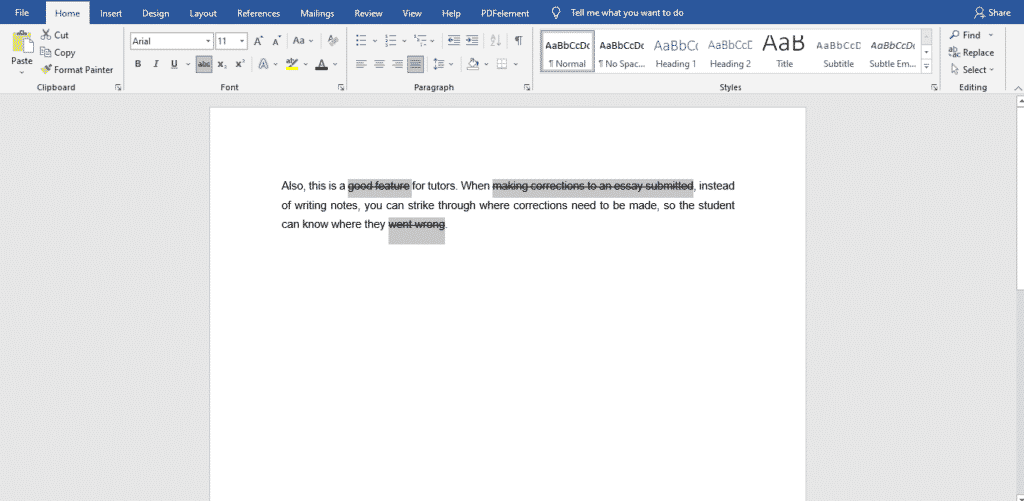
Task: Open the PDFelement tab
Action: 505,13
